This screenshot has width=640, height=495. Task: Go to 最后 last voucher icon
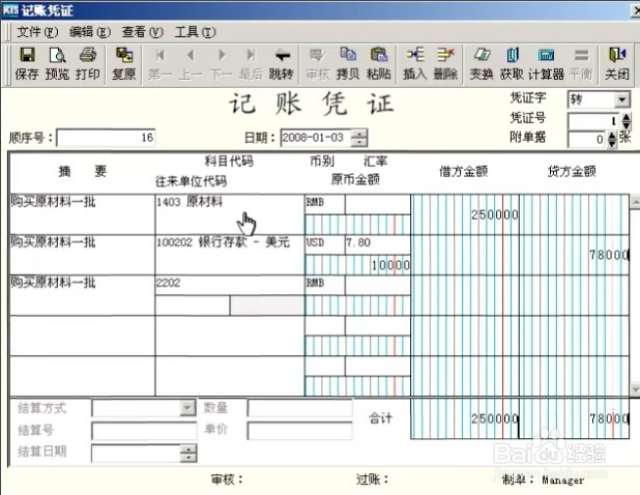pos(251,64)
